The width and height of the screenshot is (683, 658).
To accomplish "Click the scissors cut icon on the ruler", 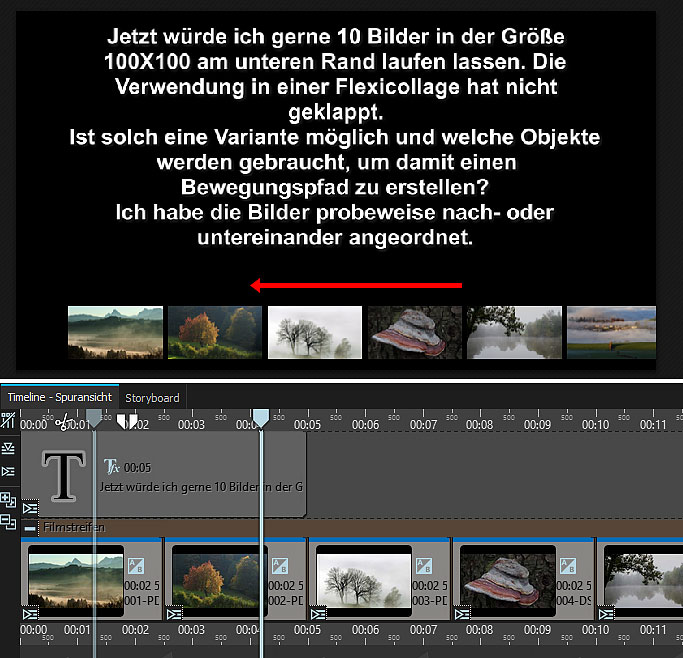I will [x=64, y=423].
